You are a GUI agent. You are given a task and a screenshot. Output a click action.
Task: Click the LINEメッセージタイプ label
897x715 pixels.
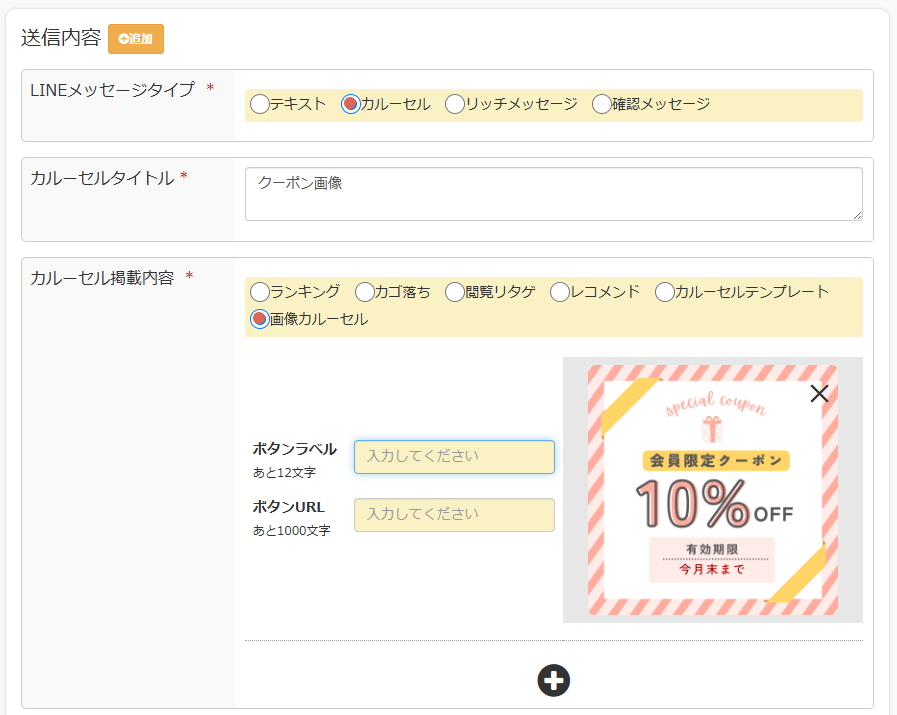(112, 90)
